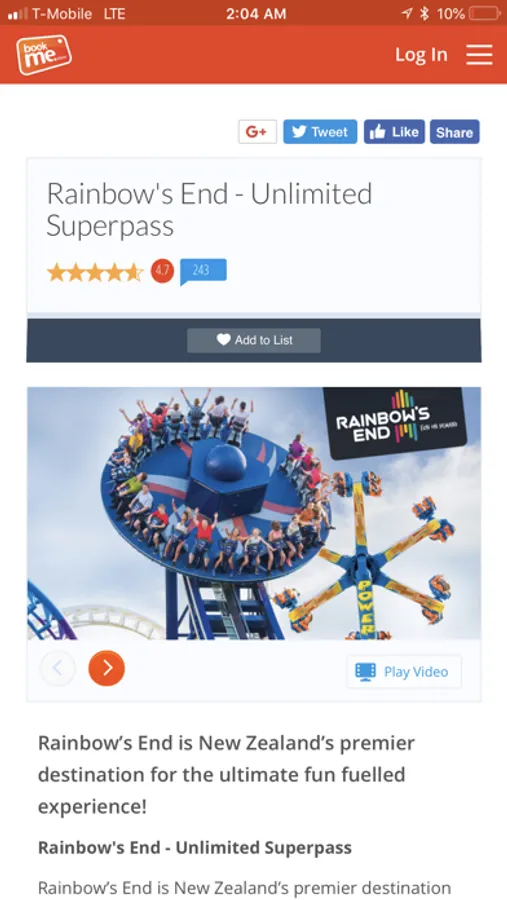Tap the bookme logo
This screenshot has height=900, width=507.
coord(44,55)
